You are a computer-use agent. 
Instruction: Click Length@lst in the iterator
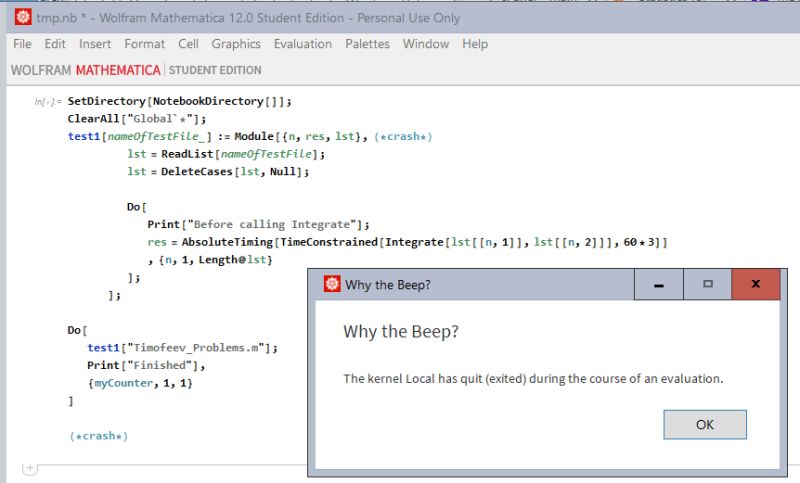coord(232,260)
